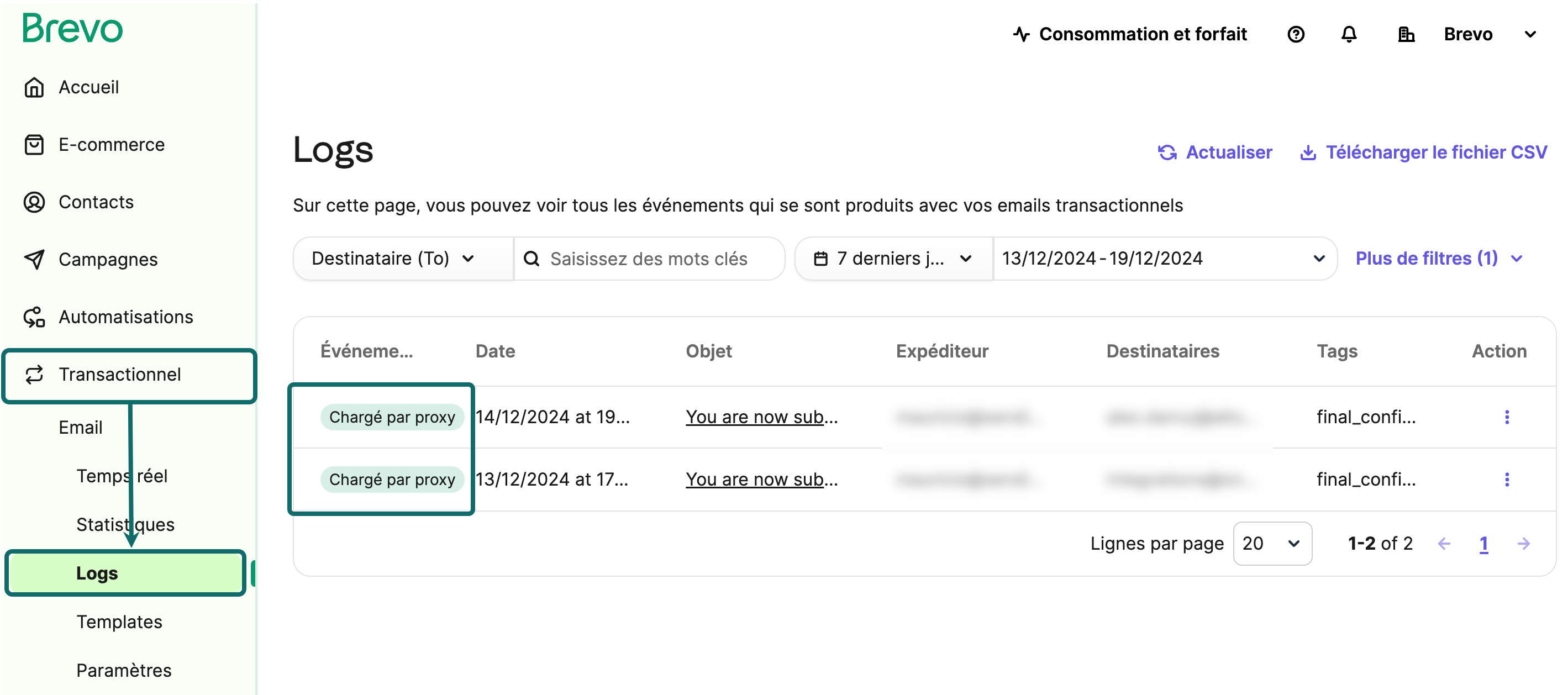Click the organization building icon
Image resolution: width=1568 pixels, height=695 pixels.
(1406, 35)
